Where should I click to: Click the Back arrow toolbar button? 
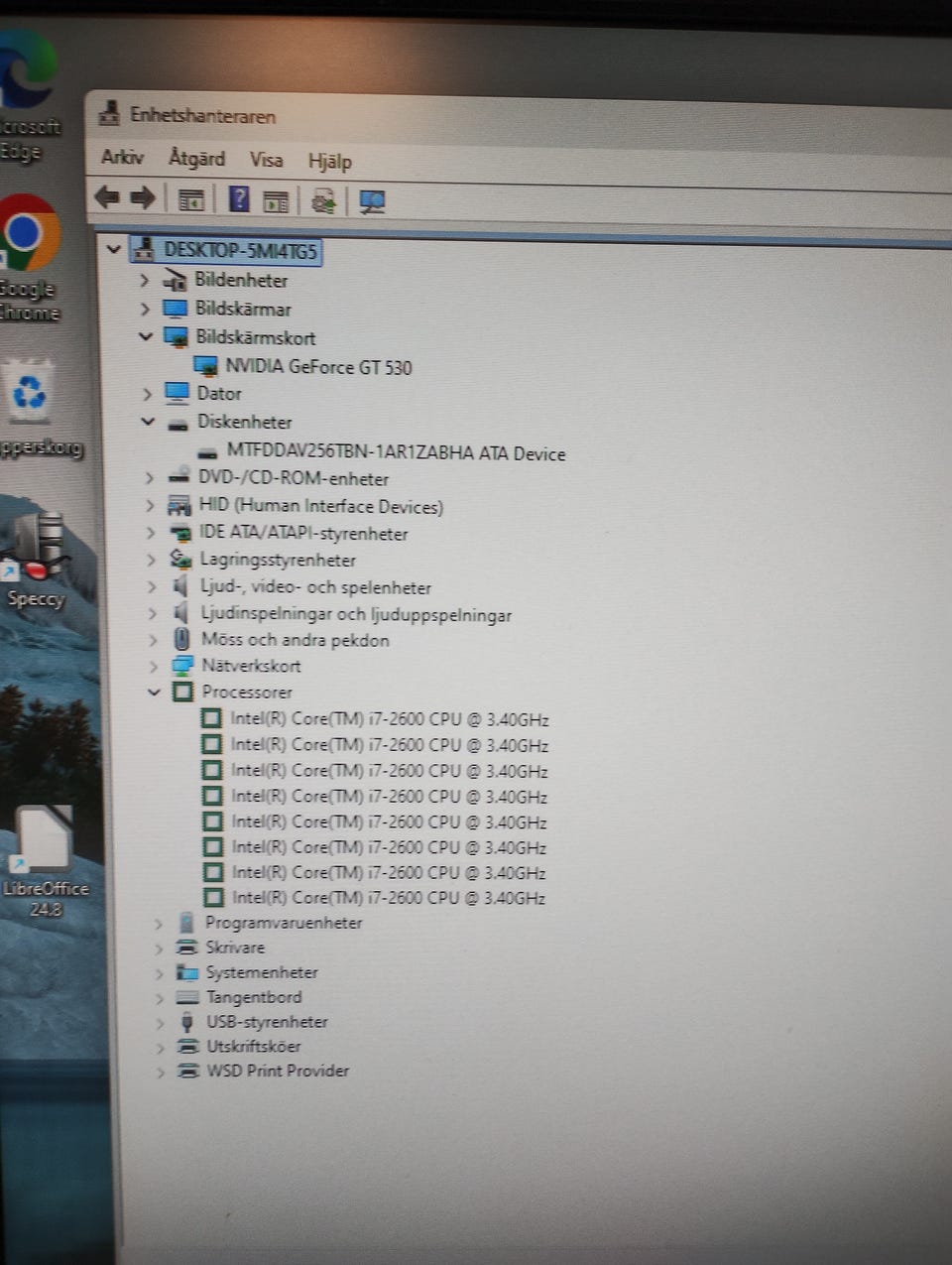click(107, 197)
